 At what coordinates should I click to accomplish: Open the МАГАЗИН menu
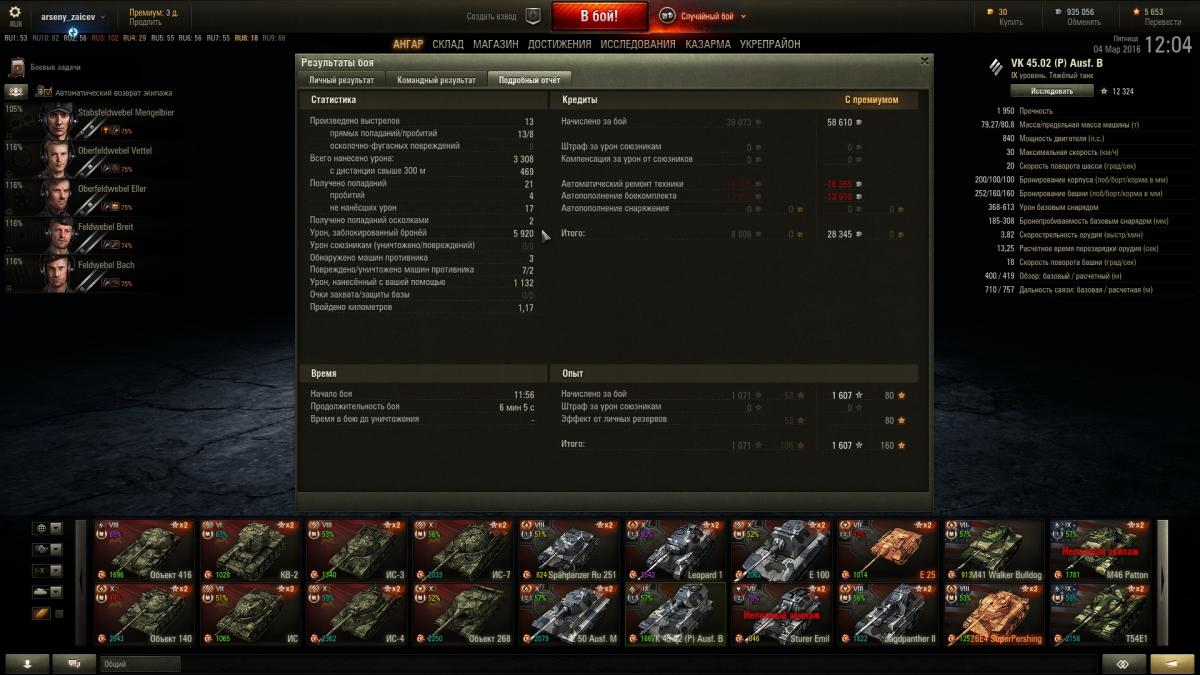coord(496,44)
